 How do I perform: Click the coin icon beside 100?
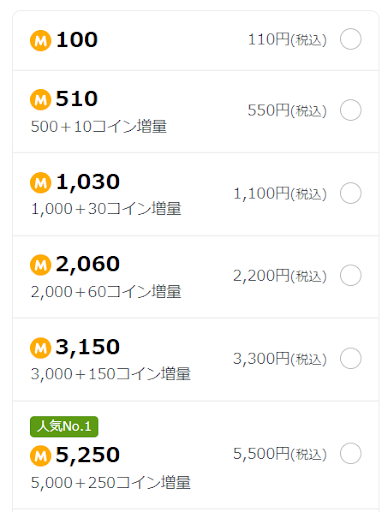tap(41, 41)
